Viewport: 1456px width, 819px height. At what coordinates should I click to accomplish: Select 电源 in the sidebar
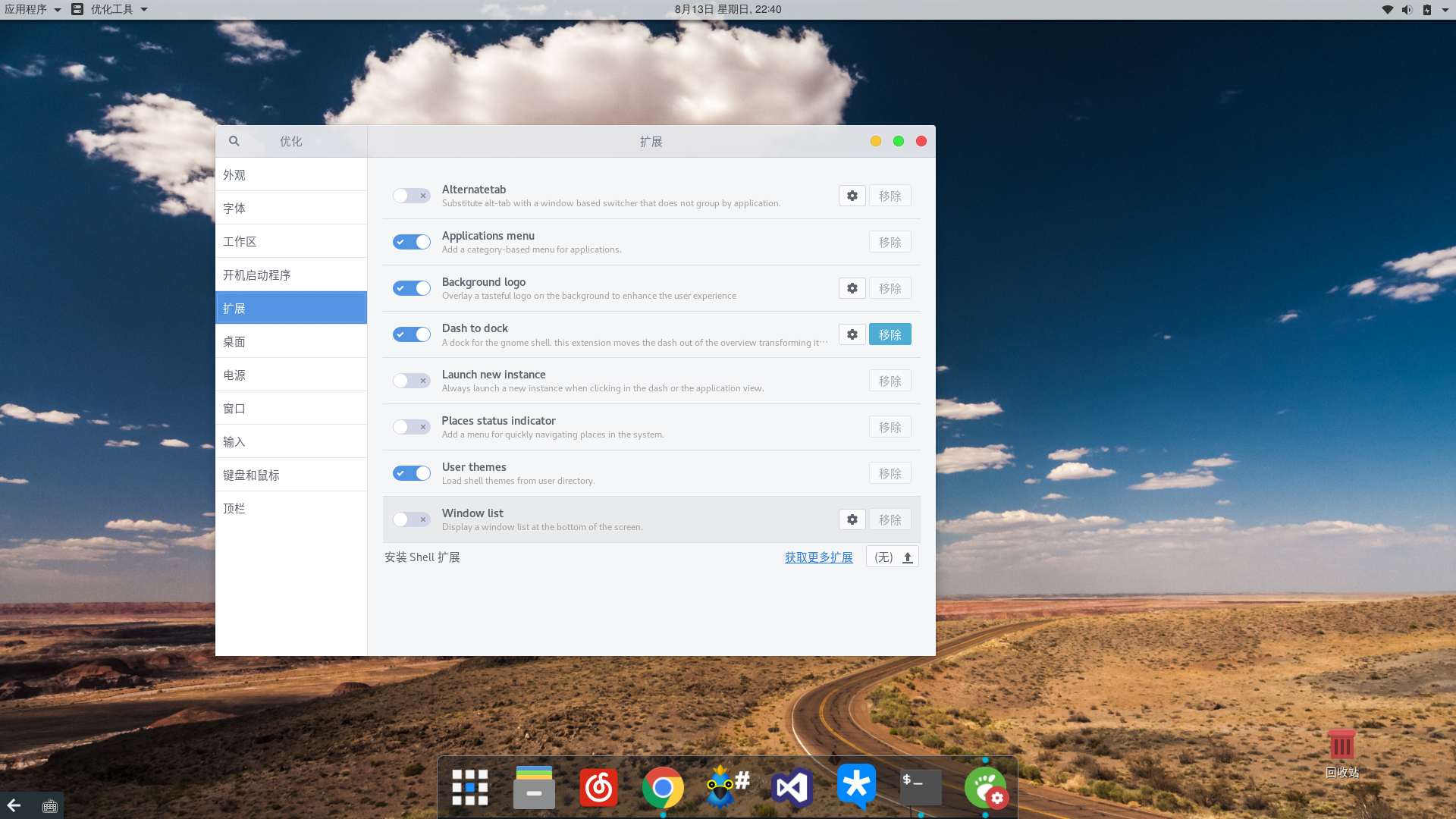tap(291, 375)
